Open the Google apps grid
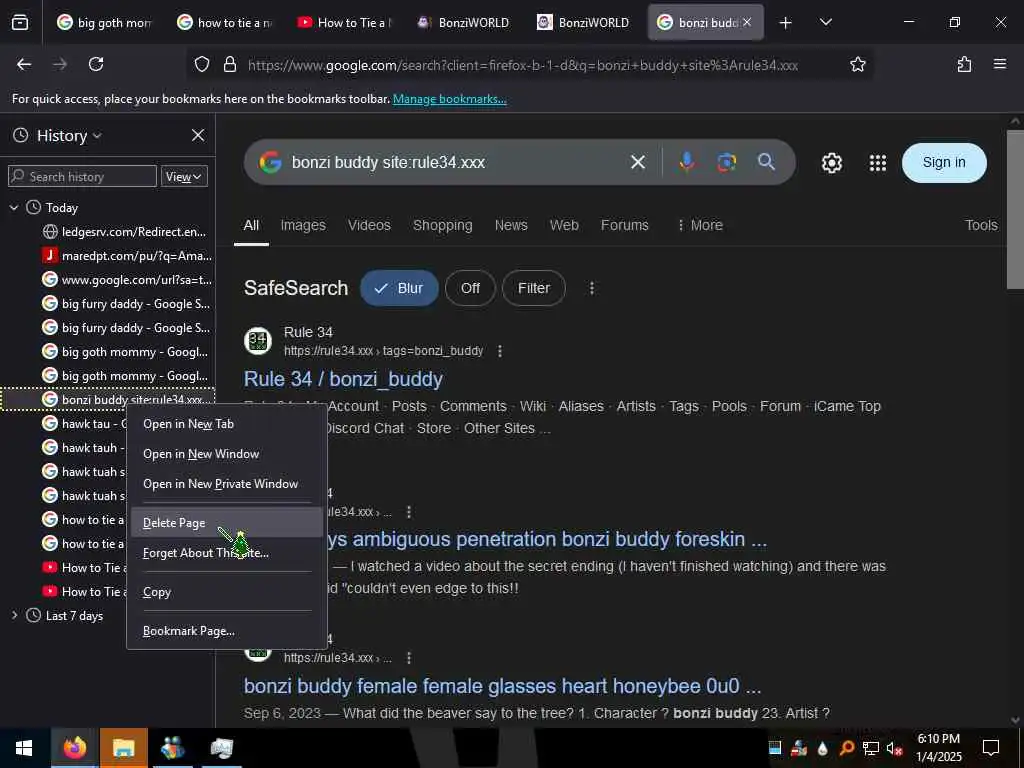Viewport: 1024px width, 768px height. coord(878,163)
